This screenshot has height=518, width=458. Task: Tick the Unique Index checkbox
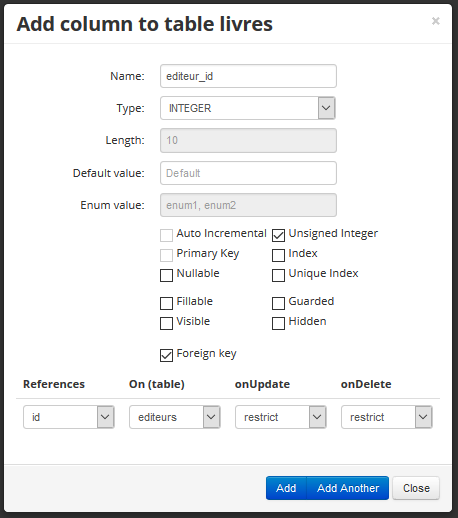point(278,275)
